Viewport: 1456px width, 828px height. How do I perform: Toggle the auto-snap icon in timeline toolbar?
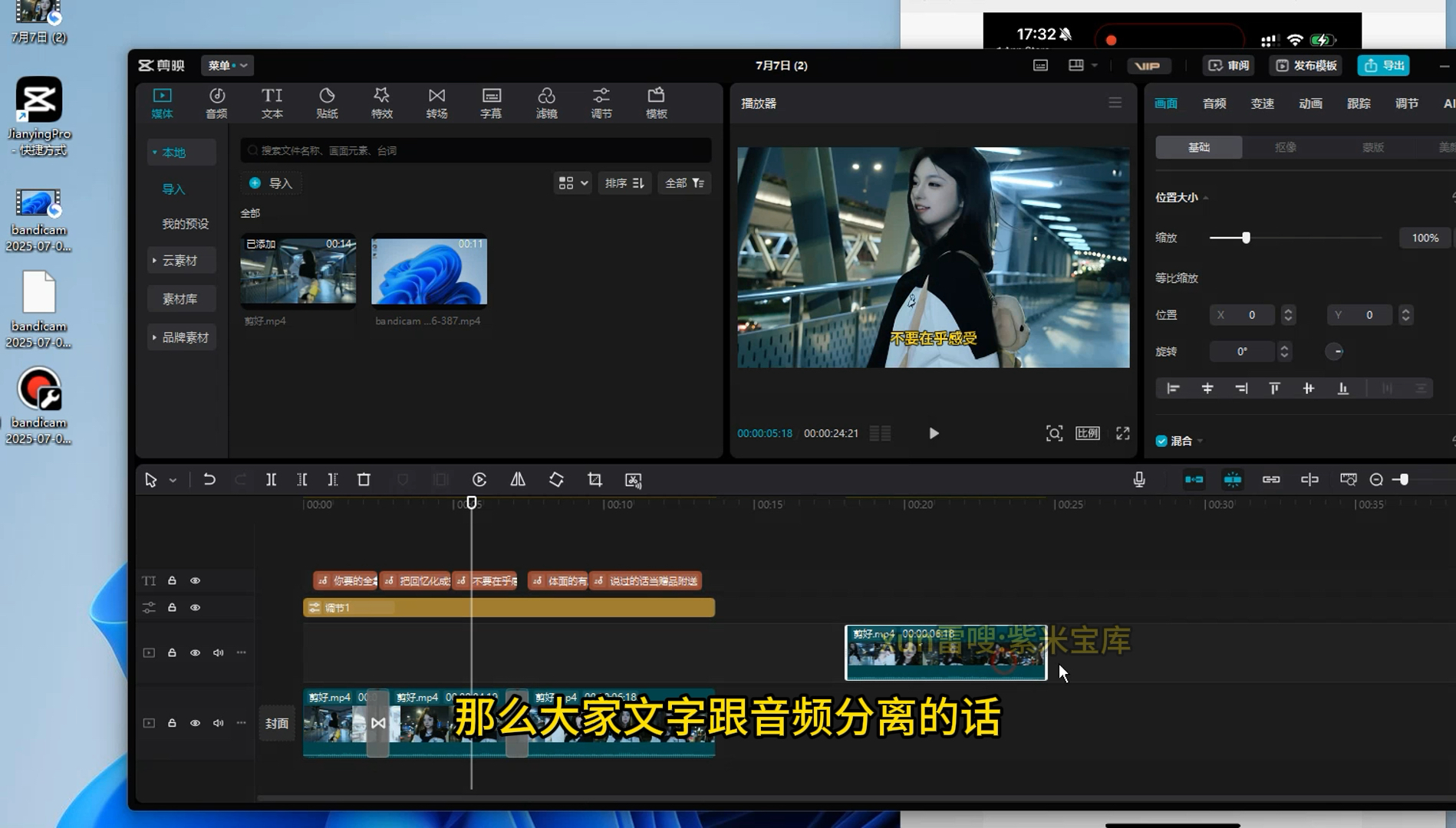[1232, 480]
